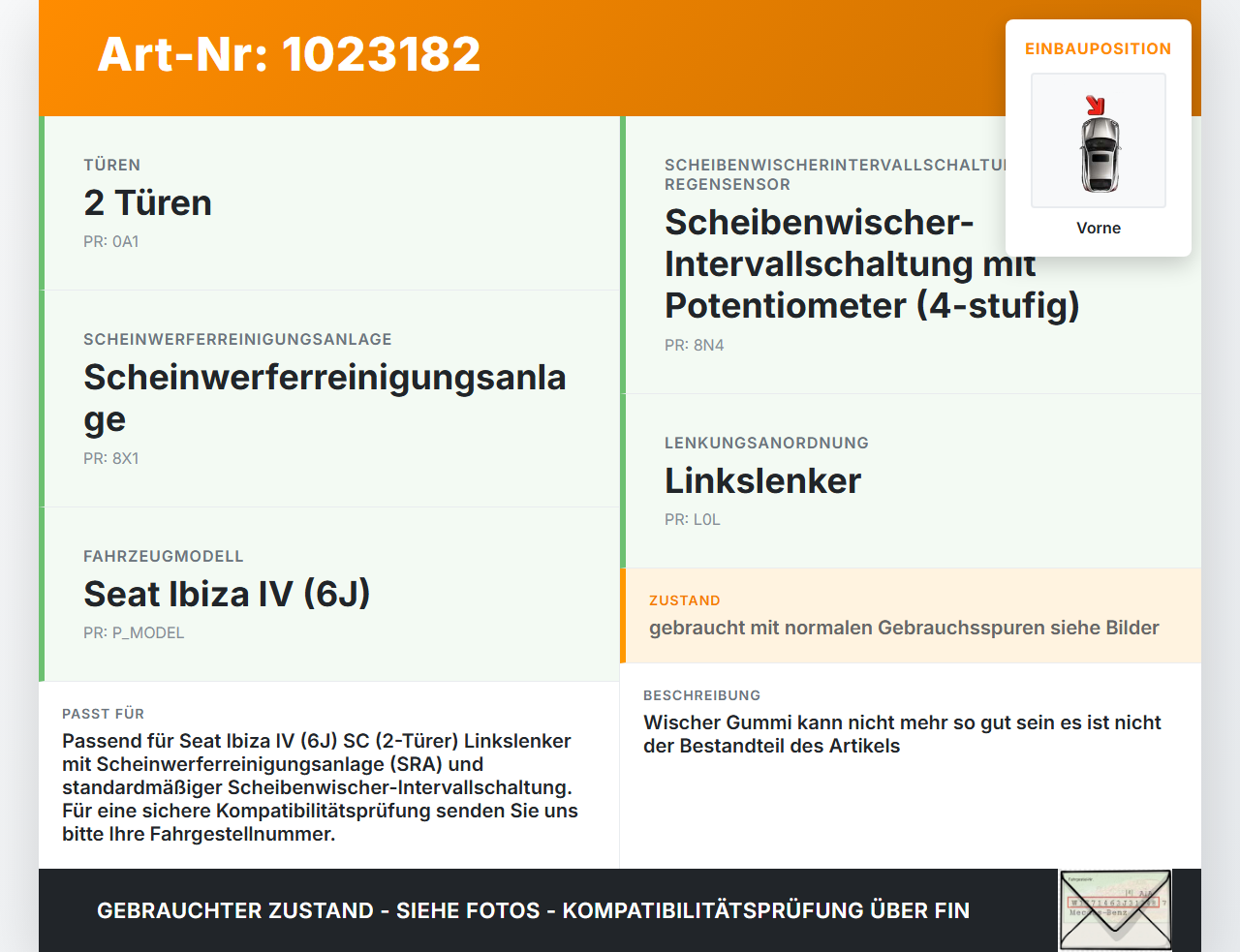Click the green bar next to Fahrzeugmodell card
The width and height of the screenshot is (1240, 952).
41,594
